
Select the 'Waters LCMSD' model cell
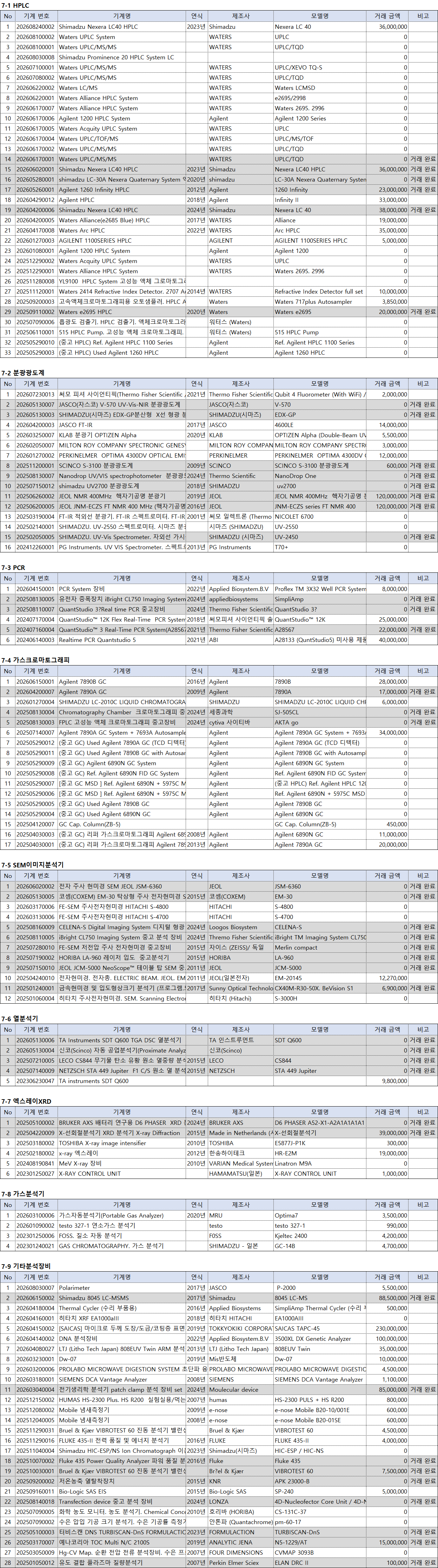pos(319,88)
